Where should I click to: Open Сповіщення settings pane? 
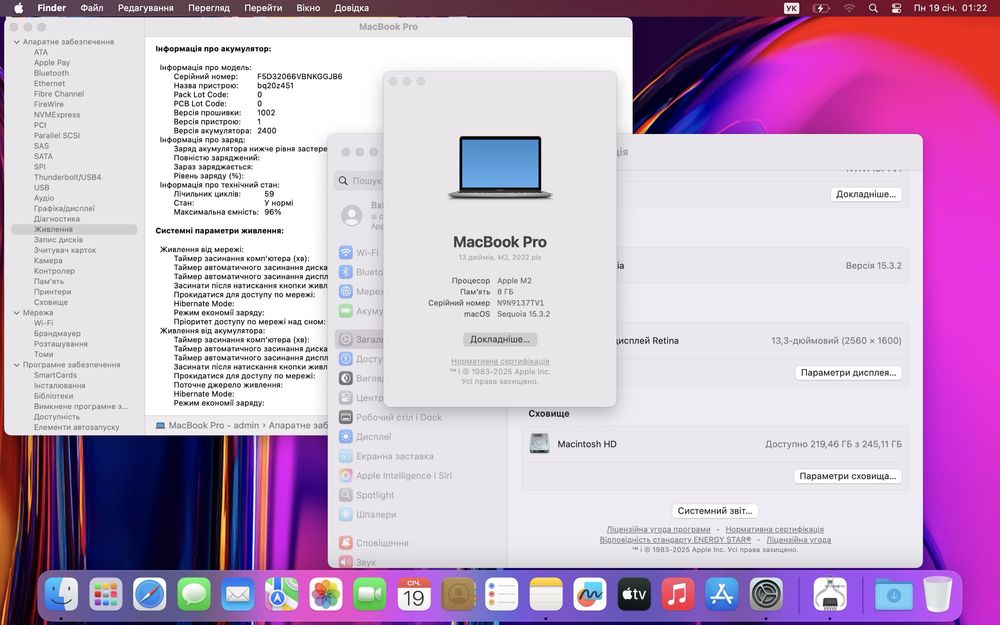pos(374,543)
